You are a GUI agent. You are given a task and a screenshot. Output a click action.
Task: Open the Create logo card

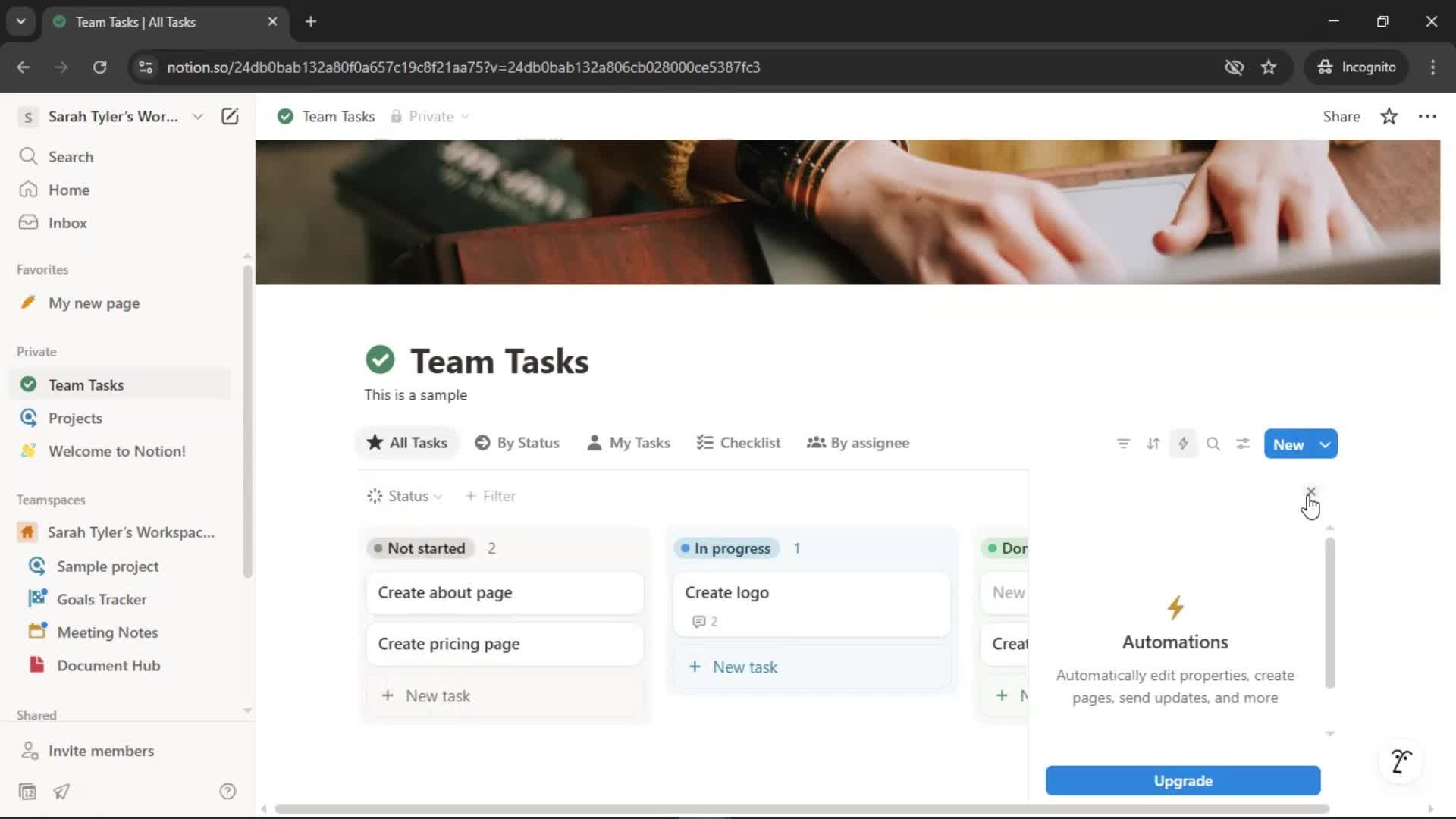pyautogui.click(x=812, y=604)
